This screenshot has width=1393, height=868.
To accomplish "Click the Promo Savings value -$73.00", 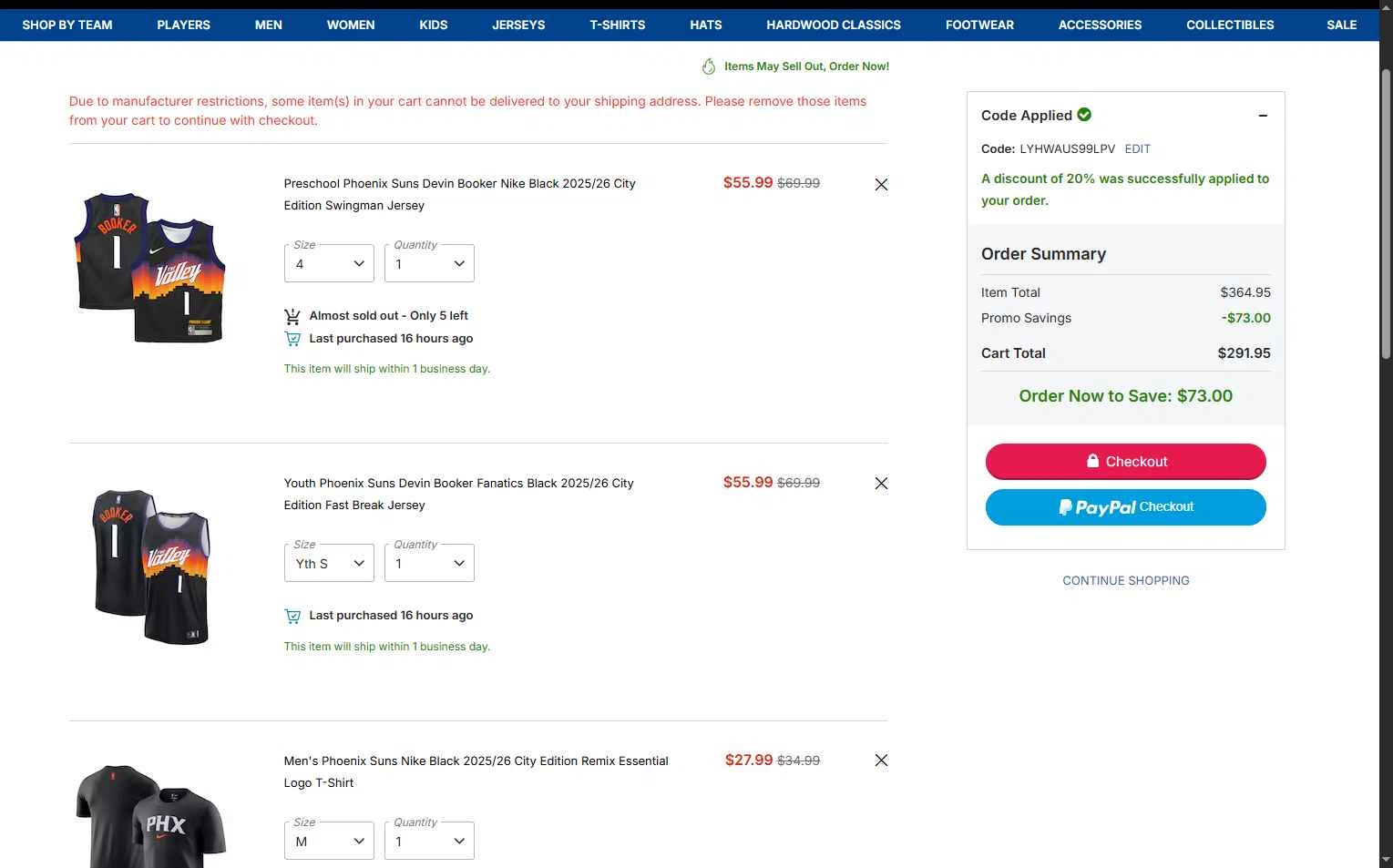I will pos(1245,318).
